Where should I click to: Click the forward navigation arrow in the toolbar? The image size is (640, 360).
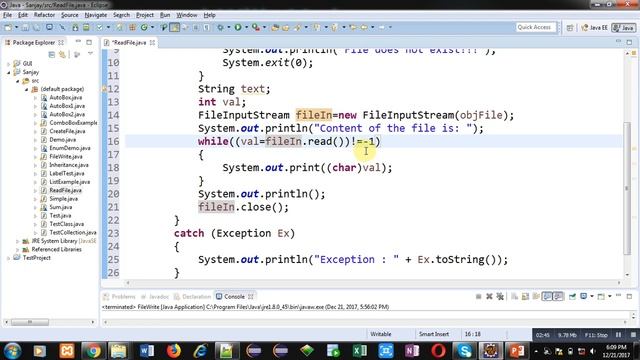pyautogui.click(x=382, y=27)
